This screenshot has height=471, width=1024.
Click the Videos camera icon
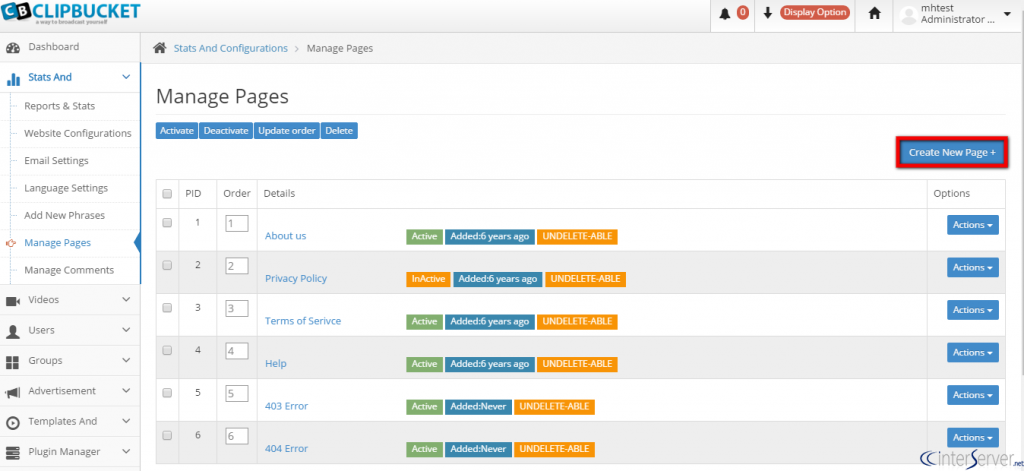(12, 300)
